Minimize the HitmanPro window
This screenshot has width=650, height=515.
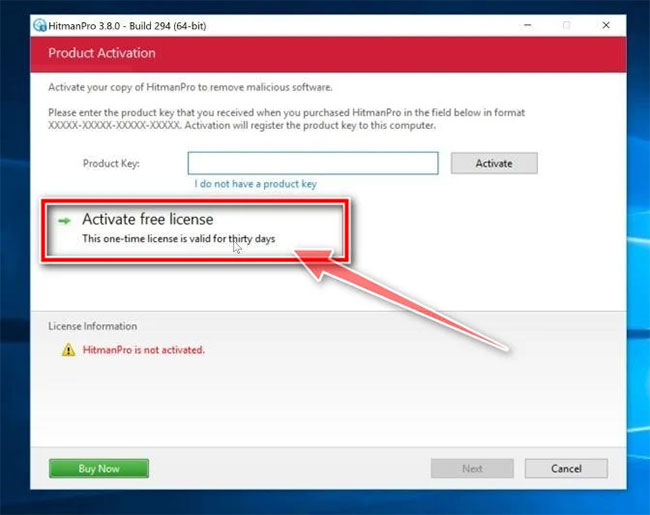coord(527,25)
